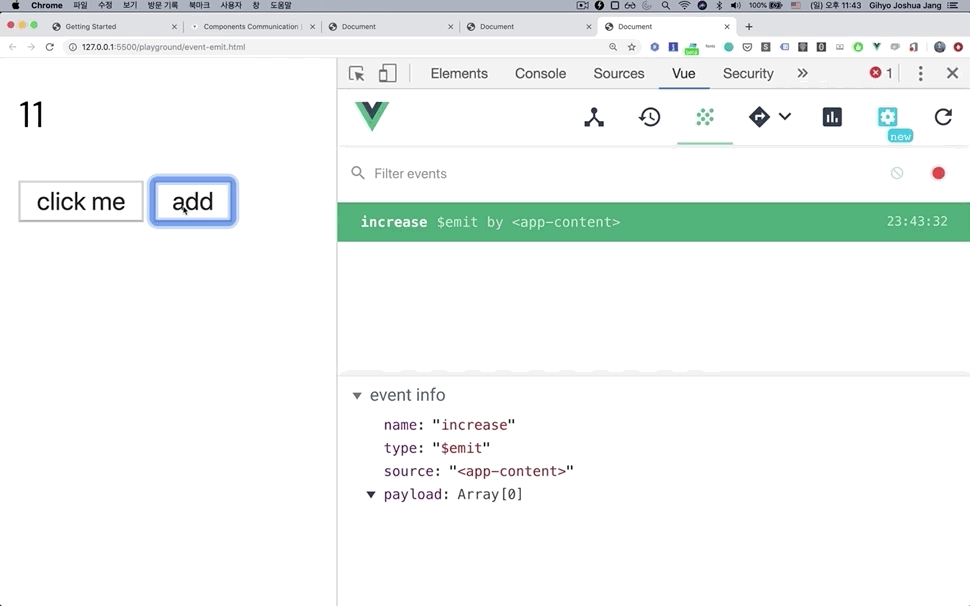Image resolution: width=970 pixels, height=606 pixels.
Task: Click the clear events log icon
Action: tap(897, 174)
